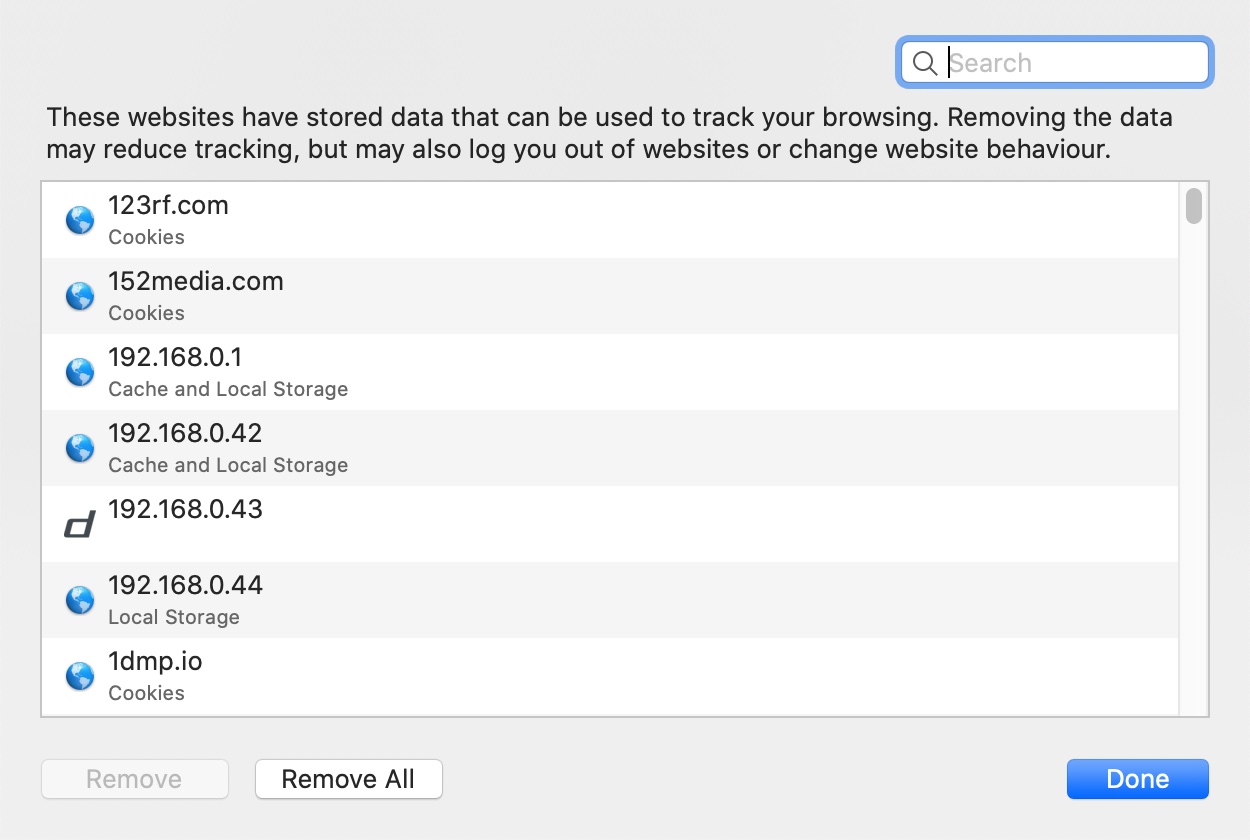Image resolution: width=1250 pixels, height=840 pixels.
Task: Select the 1dmp.io website row
Action: (x=610, y=676)
